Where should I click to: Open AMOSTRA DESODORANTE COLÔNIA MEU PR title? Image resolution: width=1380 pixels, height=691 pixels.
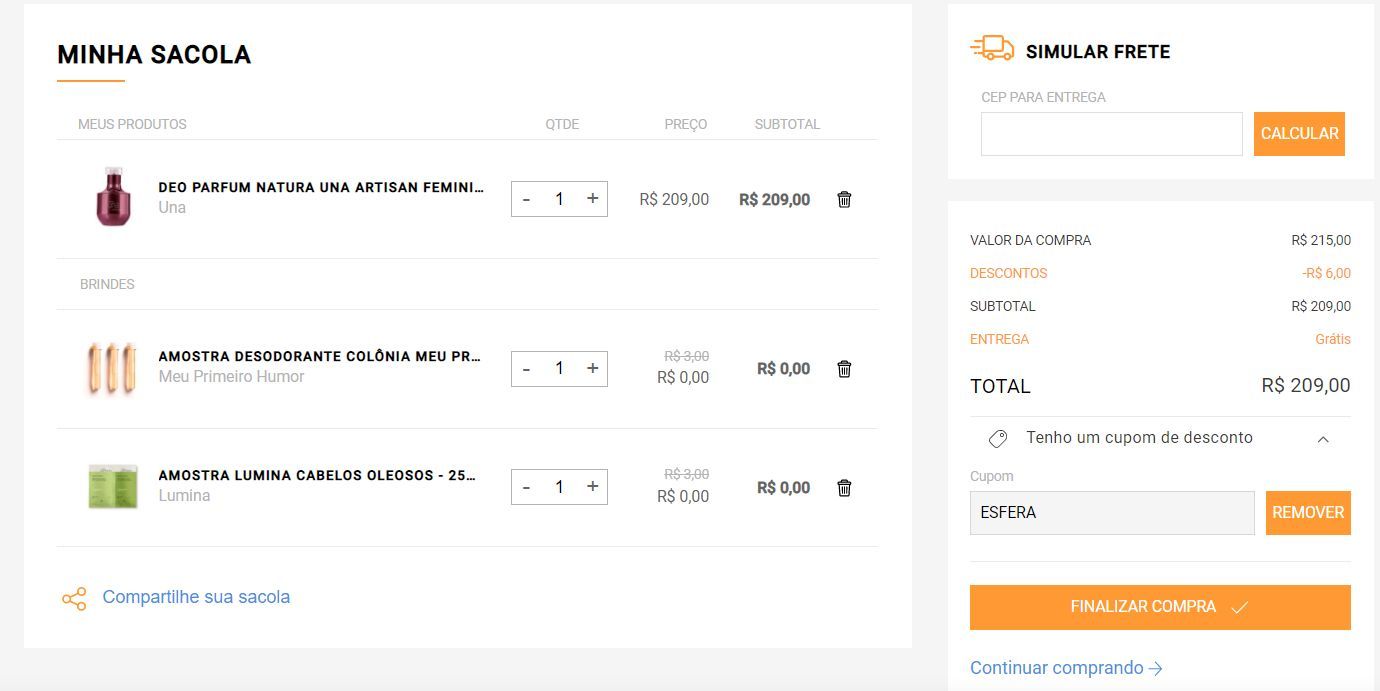[x=320, y=356]
